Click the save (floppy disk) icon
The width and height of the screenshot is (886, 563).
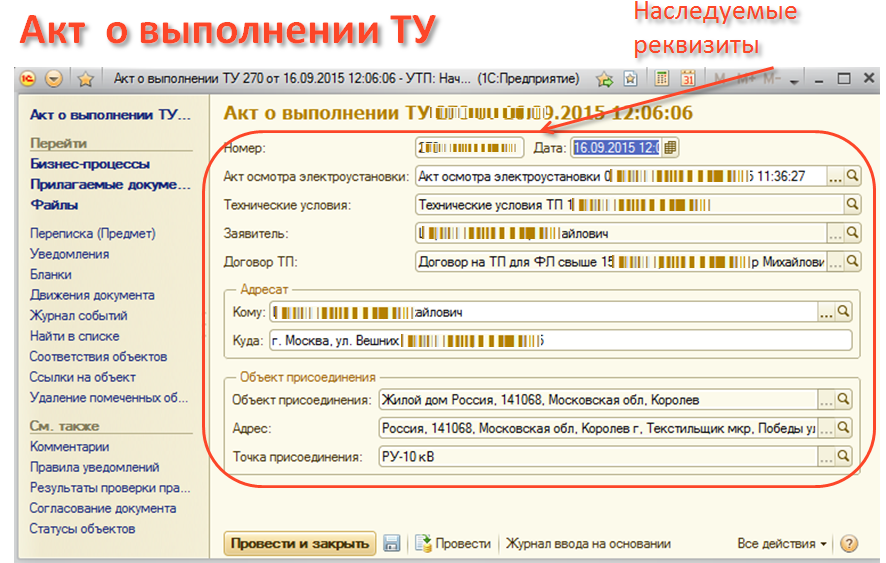click(x=392, y=543)
